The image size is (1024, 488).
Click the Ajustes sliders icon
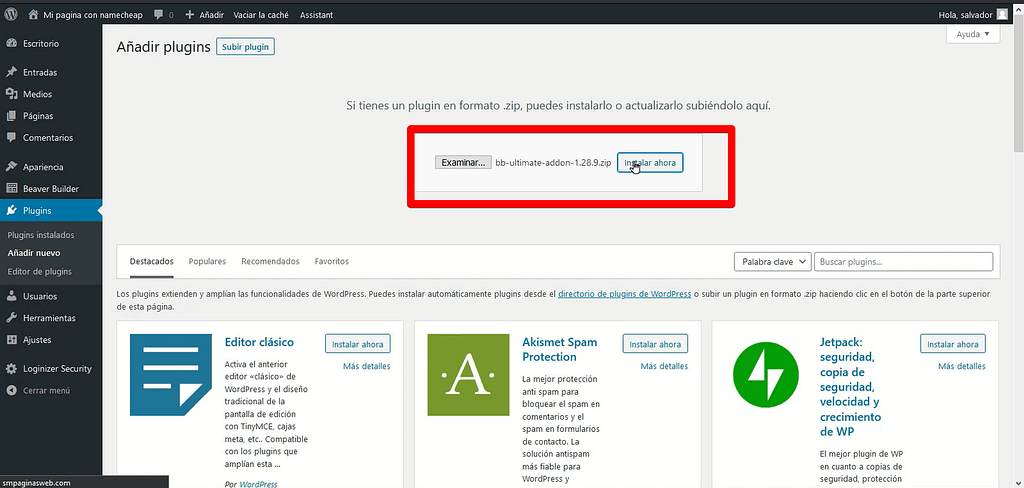pos(11,340)
